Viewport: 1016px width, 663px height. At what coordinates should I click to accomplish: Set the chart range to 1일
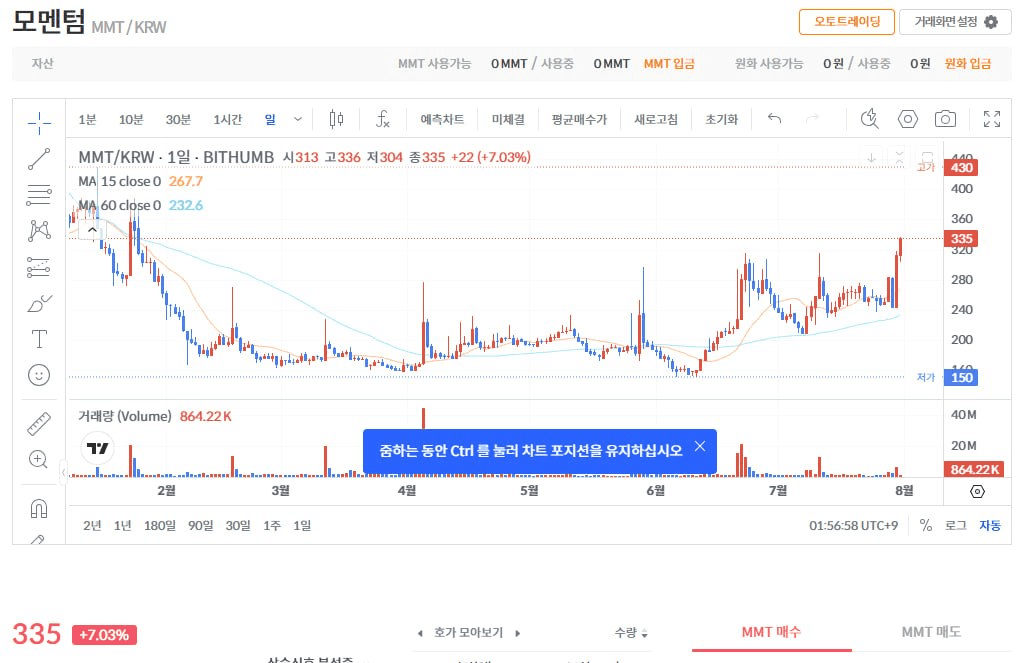302,526
